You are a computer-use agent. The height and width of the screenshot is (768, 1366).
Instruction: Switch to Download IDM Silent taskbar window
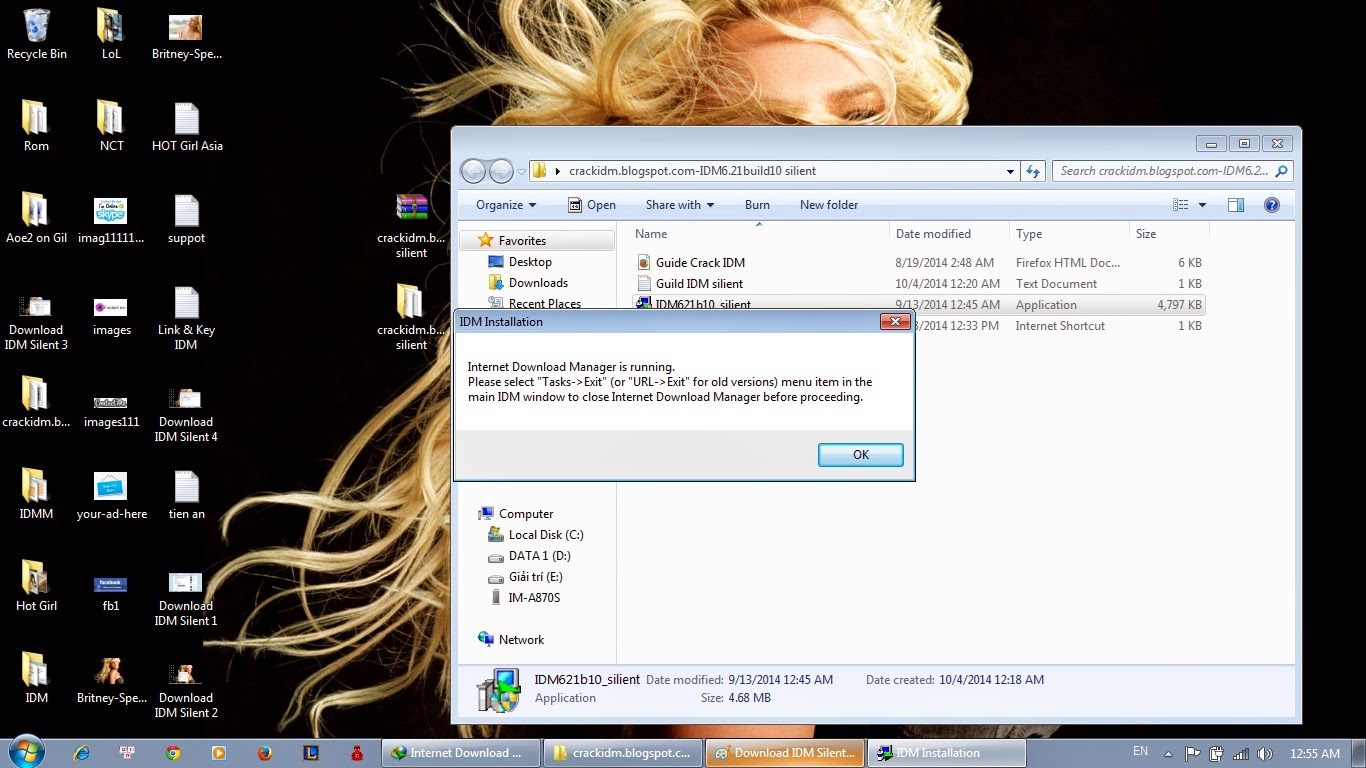tap(785, 753)
